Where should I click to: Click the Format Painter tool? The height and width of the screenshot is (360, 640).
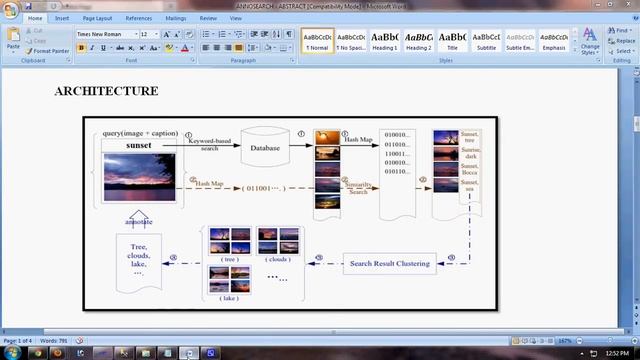click(x=47, y=51)
